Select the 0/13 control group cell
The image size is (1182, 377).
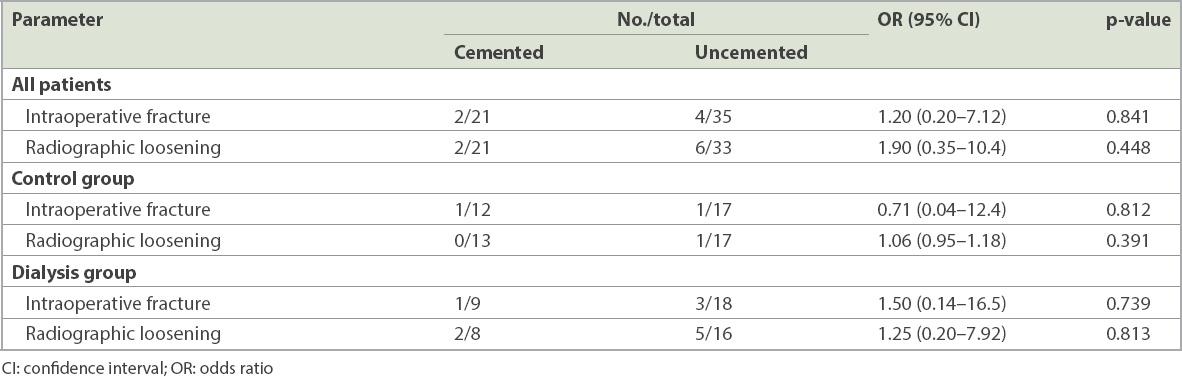pyautogui.click(x=472, y=241)
